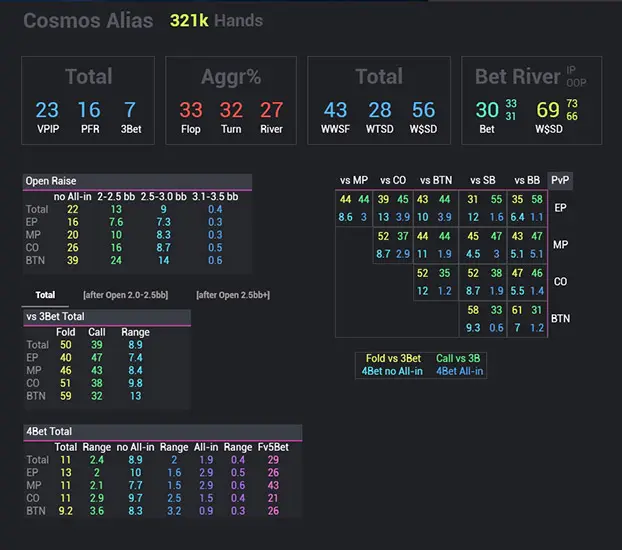Click the Flop aggression value 33
This screenshot has width=622, height=550.
(x=191, y=110)
